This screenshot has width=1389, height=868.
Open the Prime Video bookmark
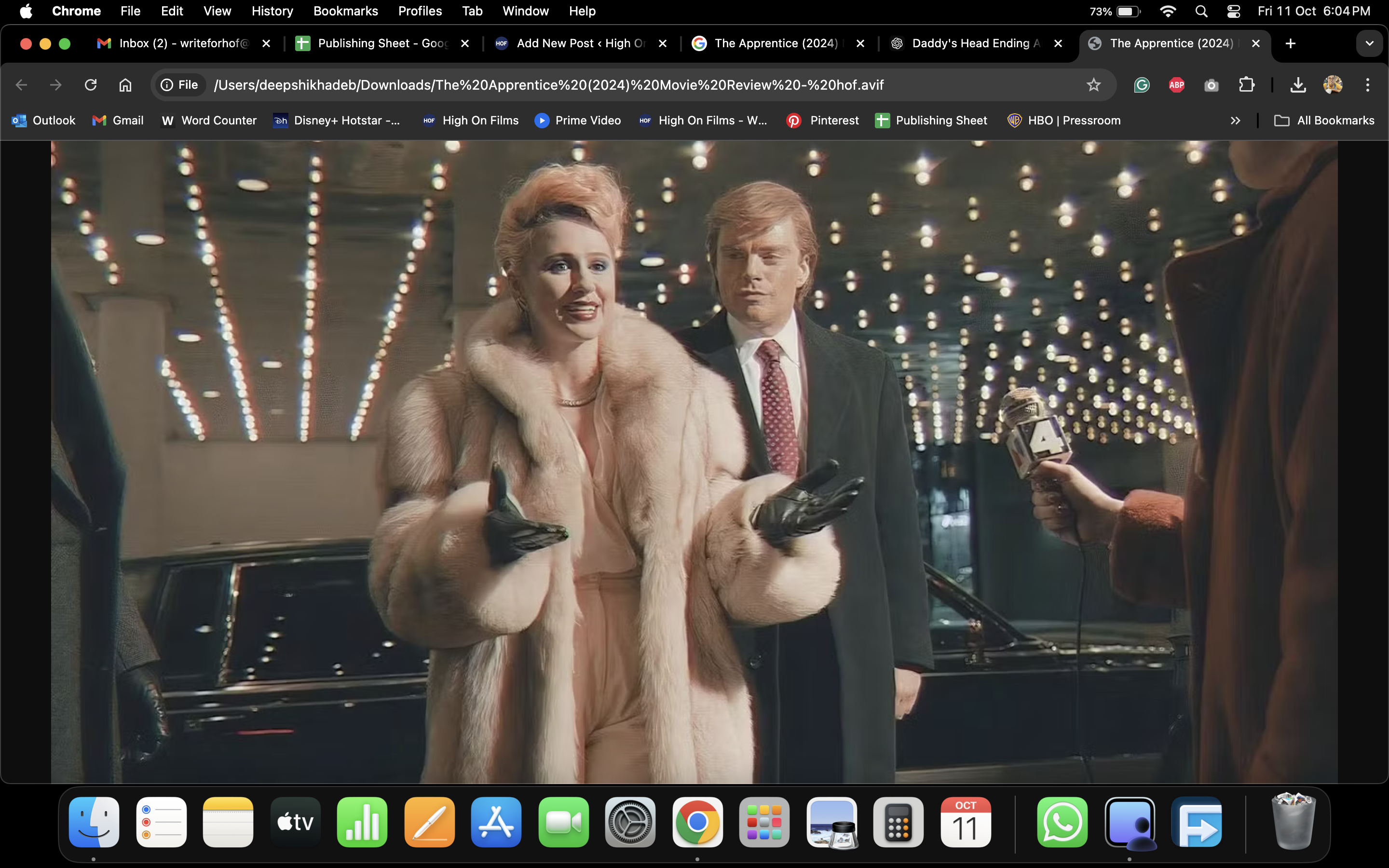[577, 121]
